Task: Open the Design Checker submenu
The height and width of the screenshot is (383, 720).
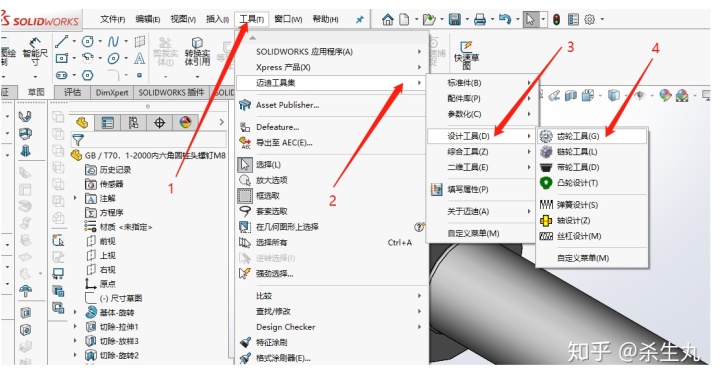Action: click(x=331, y=327)
